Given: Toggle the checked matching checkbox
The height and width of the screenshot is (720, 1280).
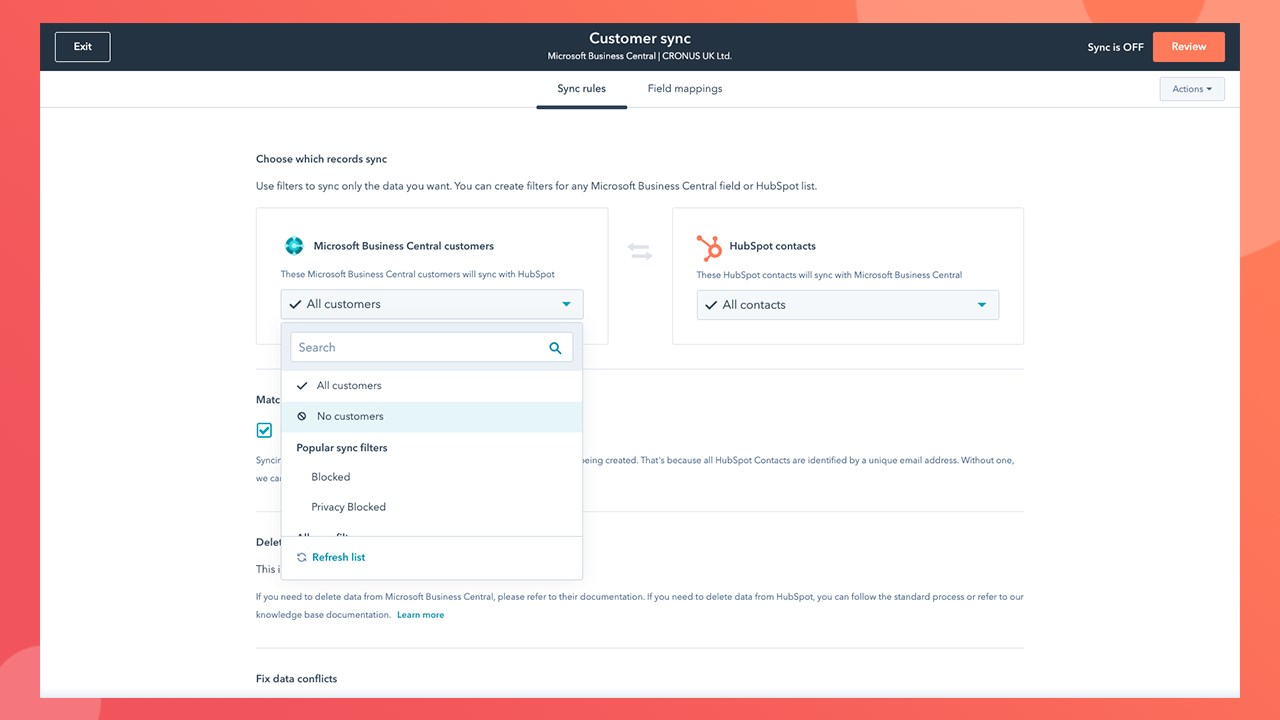Looking at the screenshot, I should click(264, 430).
